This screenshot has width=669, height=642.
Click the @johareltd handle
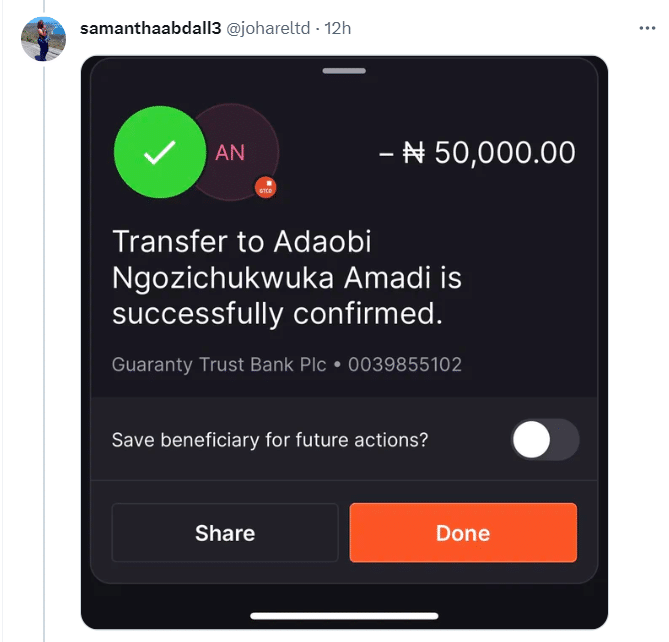point(268,28)
